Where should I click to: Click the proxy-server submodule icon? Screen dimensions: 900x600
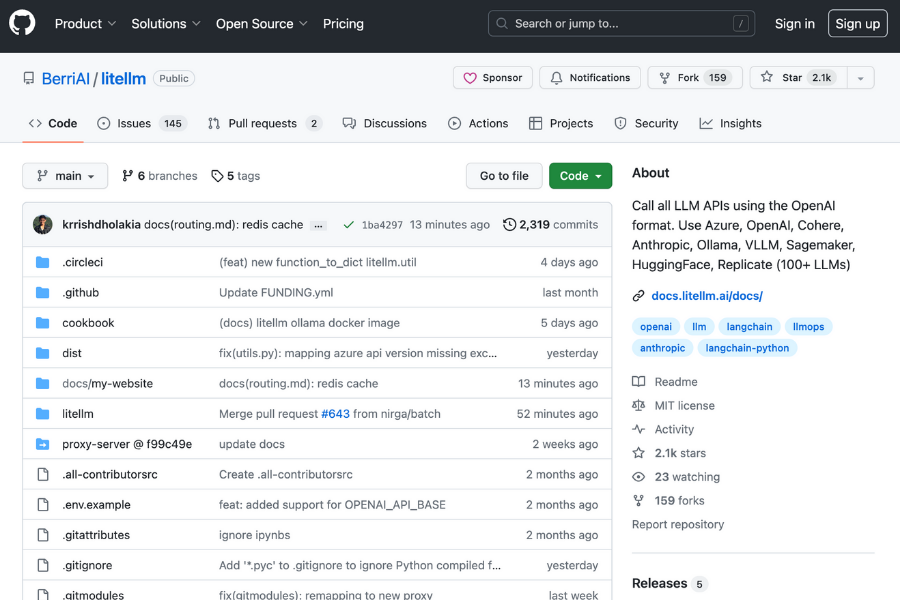[41, 443]
